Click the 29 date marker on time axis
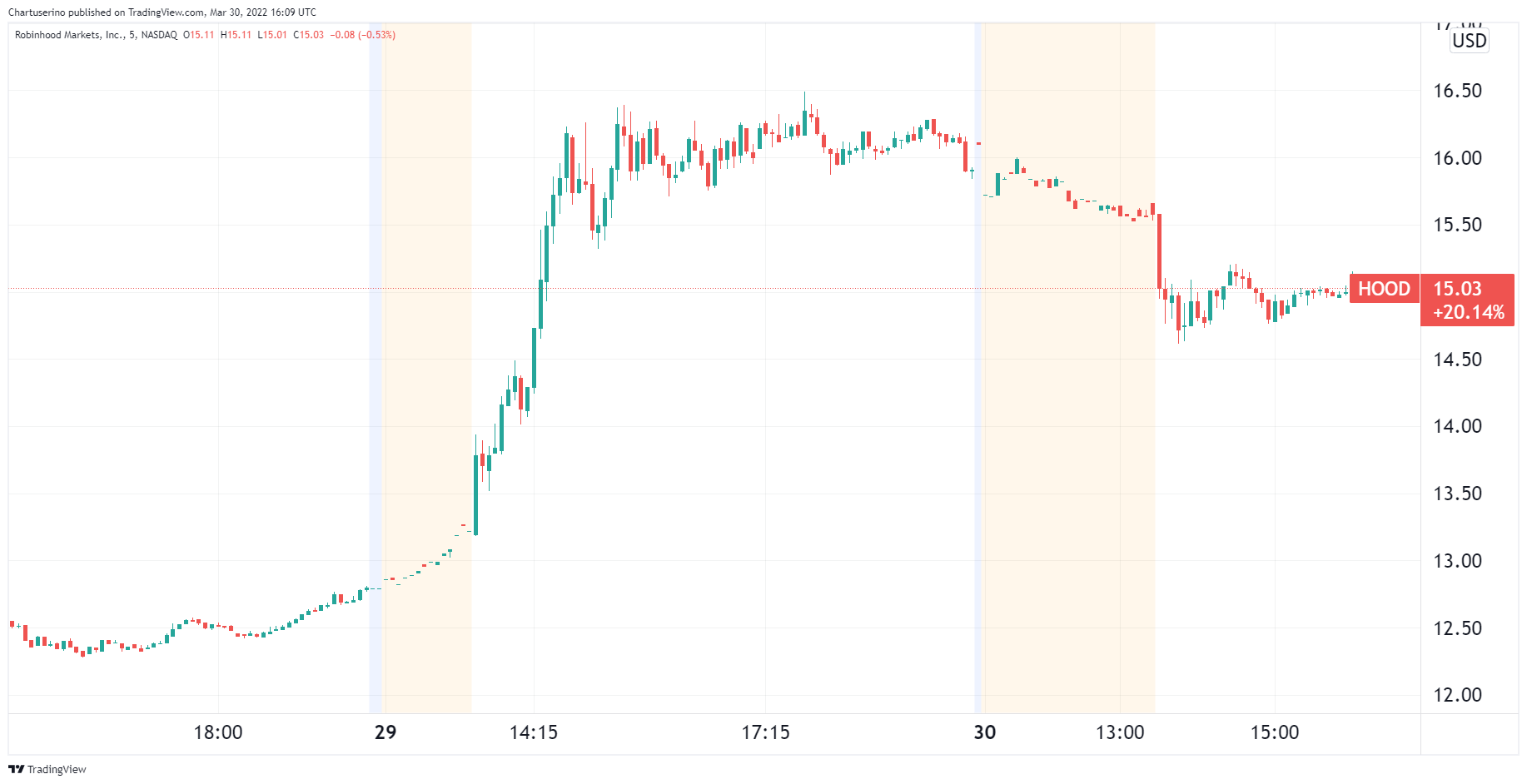The height and width of the screenshot is (784, 1527). coord(385,732)
